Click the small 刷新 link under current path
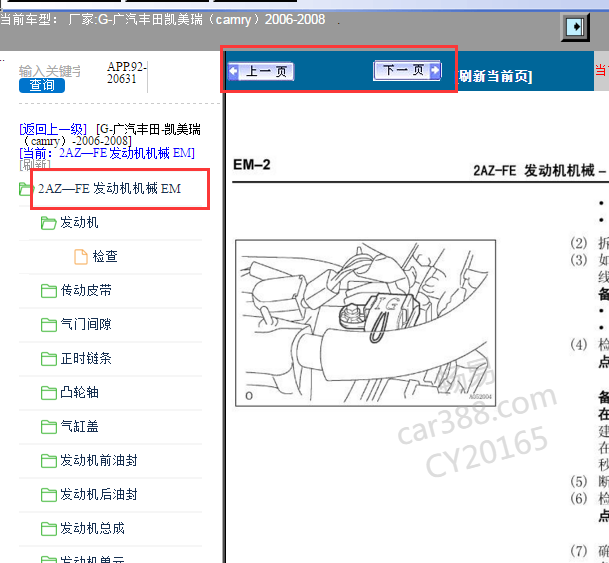The height and width of the screenshot is (563, 609). click(35, 165)
